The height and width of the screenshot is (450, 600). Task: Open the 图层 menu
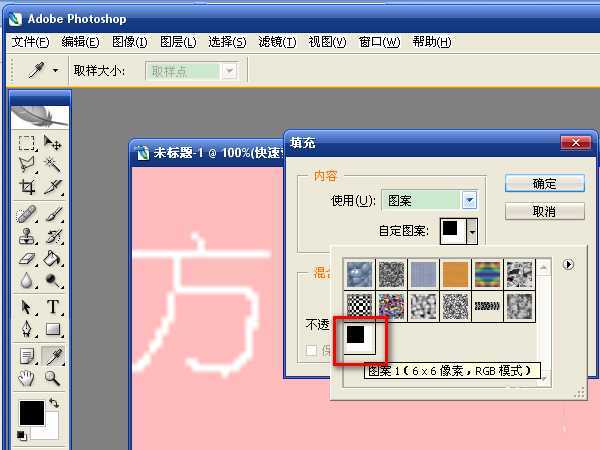click(178, 42)
